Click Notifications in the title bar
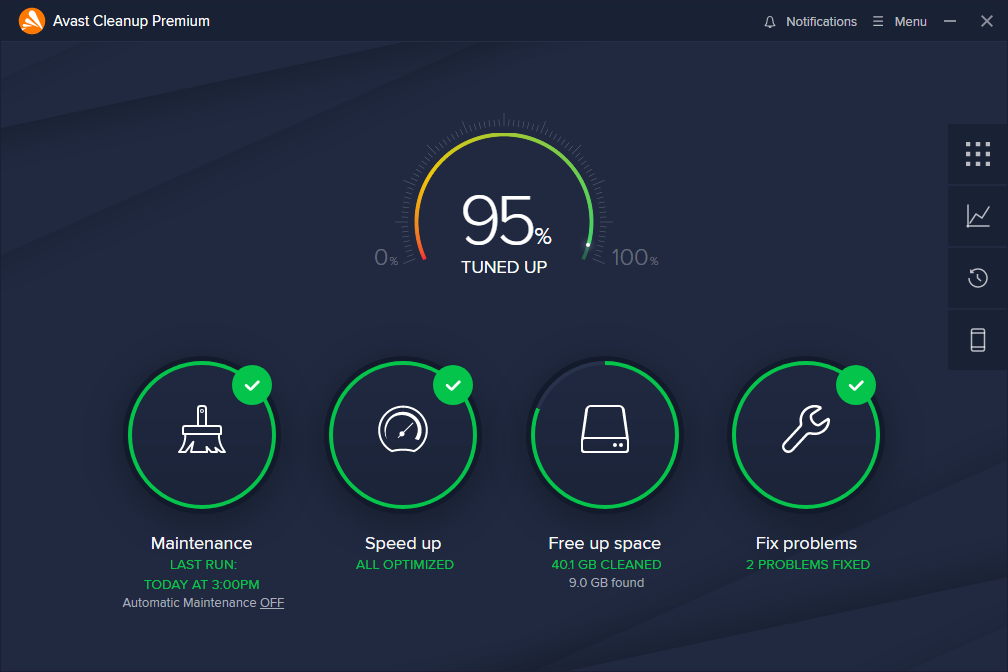 (820, 21)
